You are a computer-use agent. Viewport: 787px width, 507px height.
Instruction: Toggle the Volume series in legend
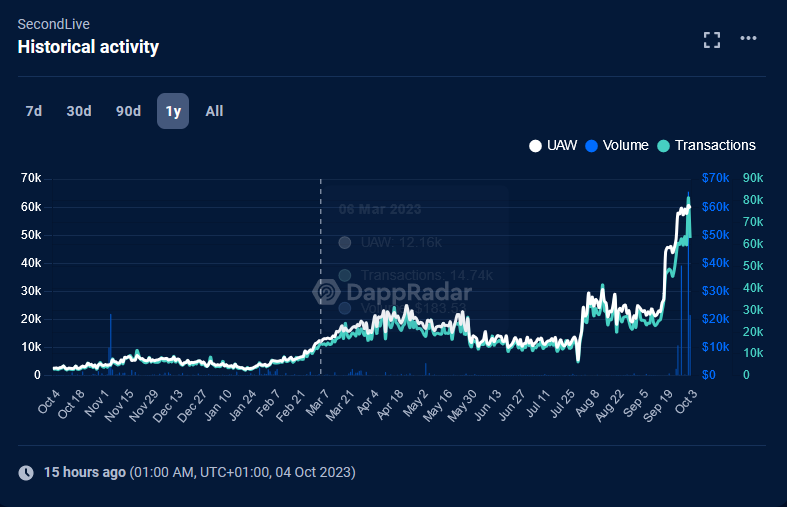point(617,146)
